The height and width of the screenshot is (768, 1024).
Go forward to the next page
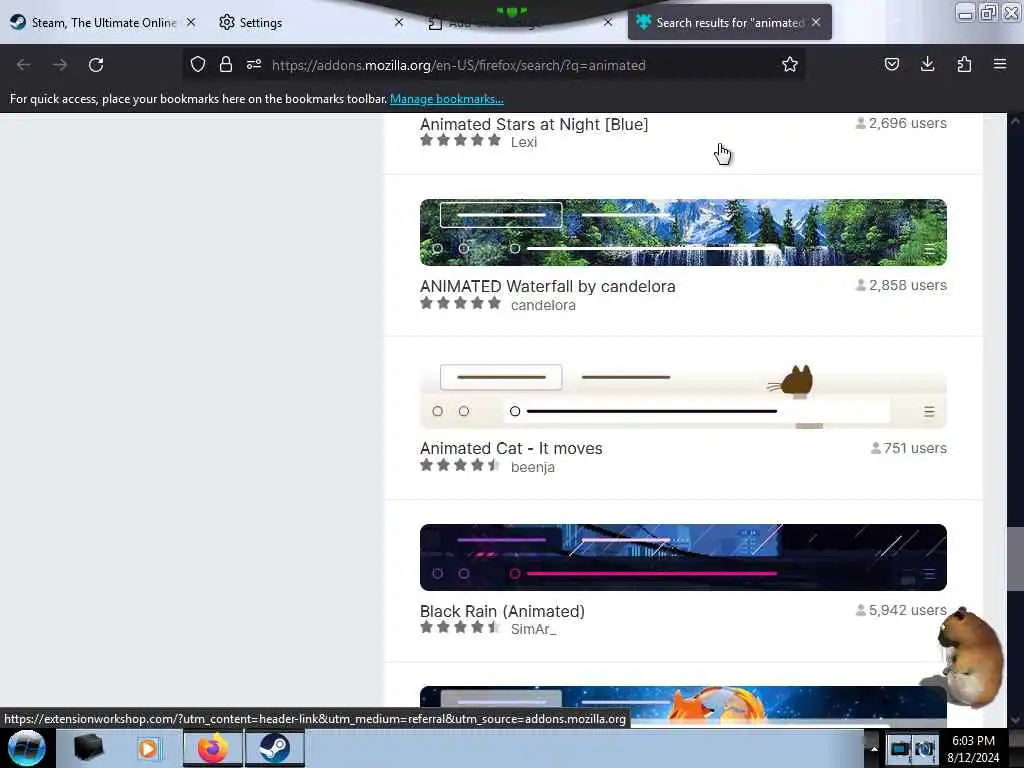(60, 65)
